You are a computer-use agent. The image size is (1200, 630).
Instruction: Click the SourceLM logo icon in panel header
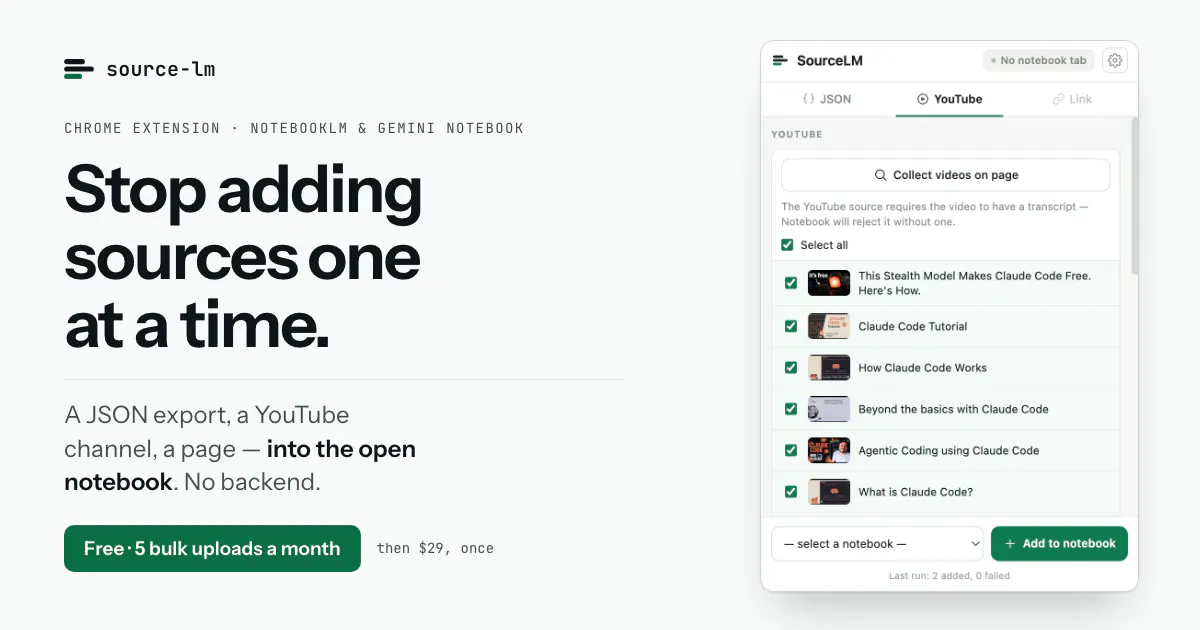pyautogui.click(x=780, y=61)
